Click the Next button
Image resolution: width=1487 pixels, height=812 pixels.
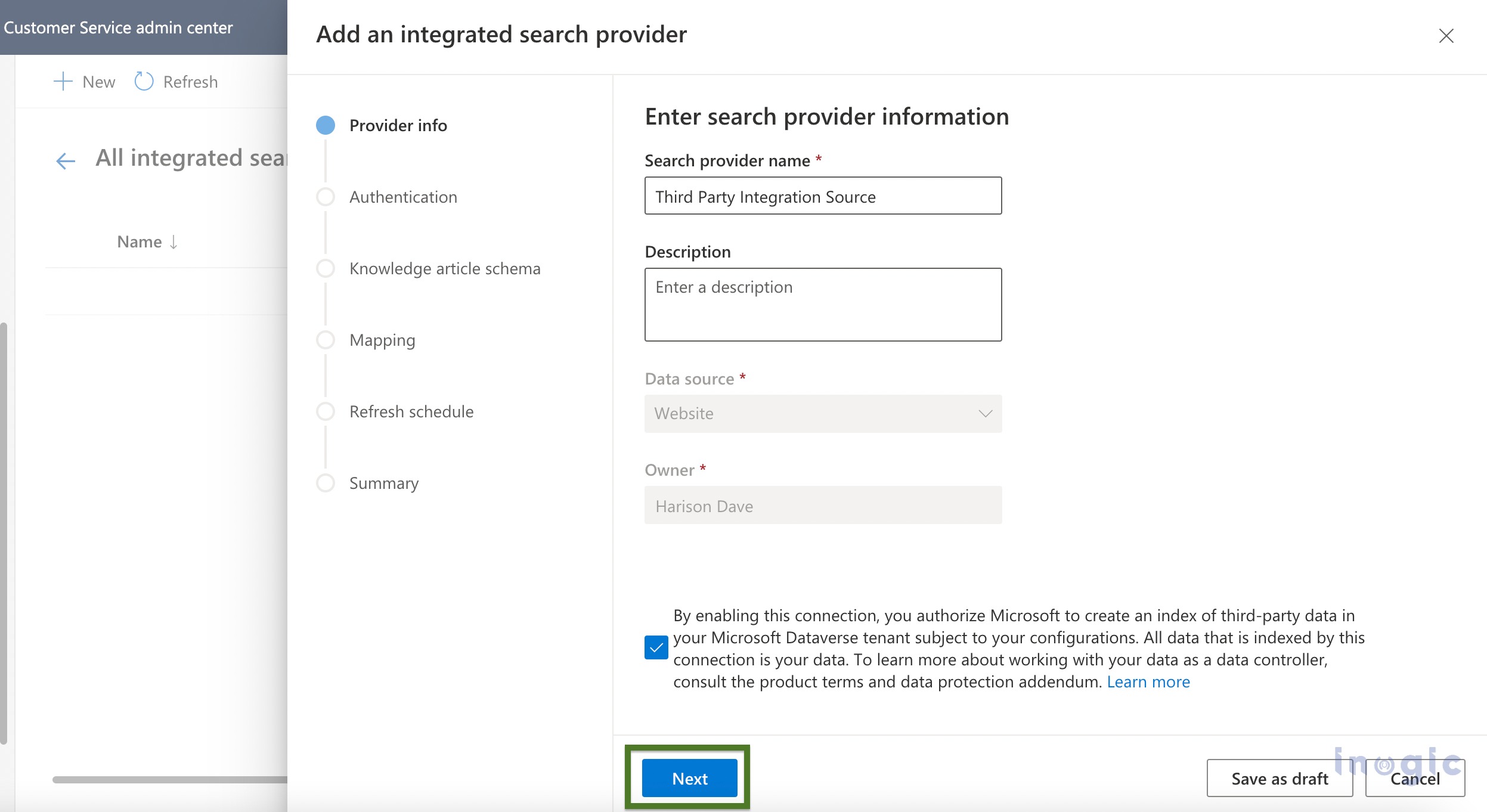689,778
